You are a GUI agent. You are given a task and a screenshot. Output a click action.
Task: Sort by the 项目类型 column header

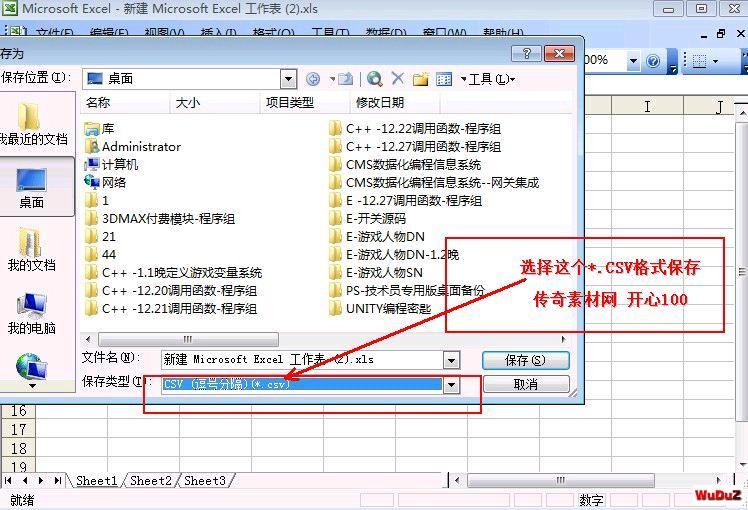tap(305, 103)
